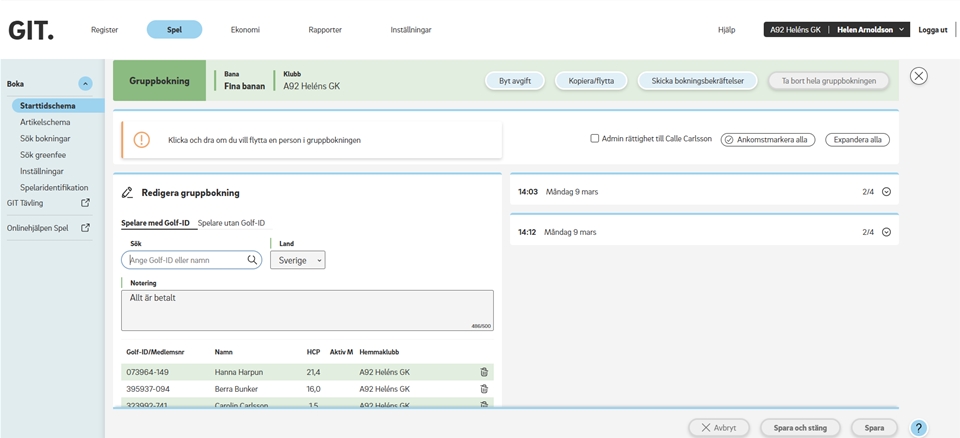Expand the 14:12 tee time row

[886, 232]
